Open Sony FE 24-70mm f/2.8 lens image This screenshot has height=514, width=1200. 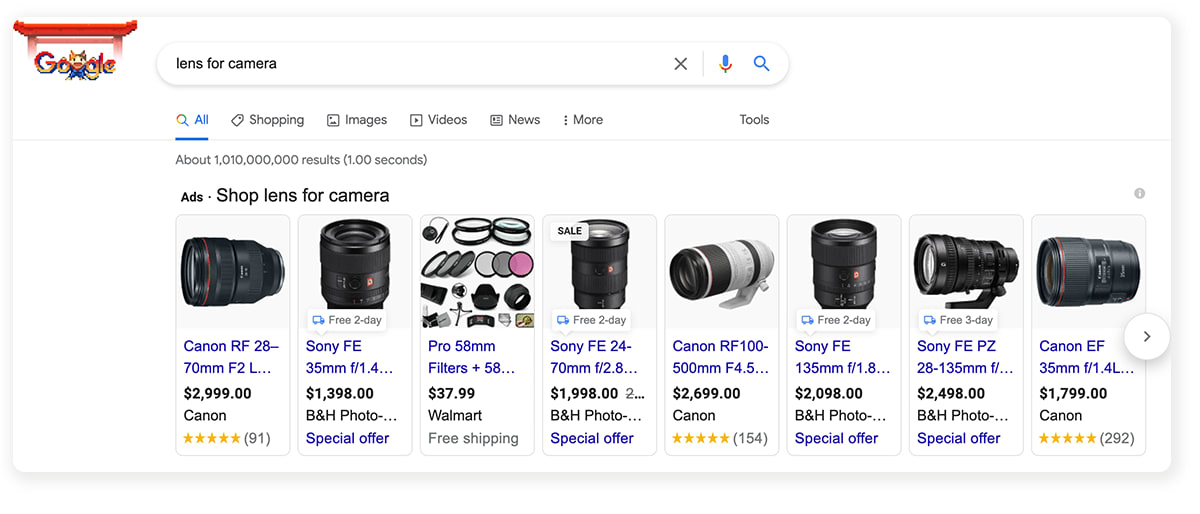599,272
